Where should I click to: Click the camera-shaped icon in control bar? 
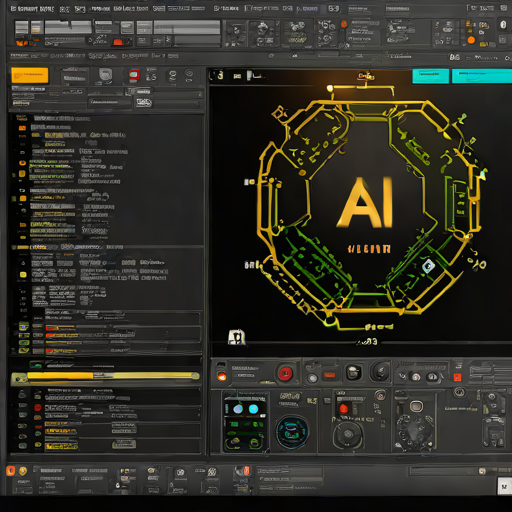coord(353,372)
